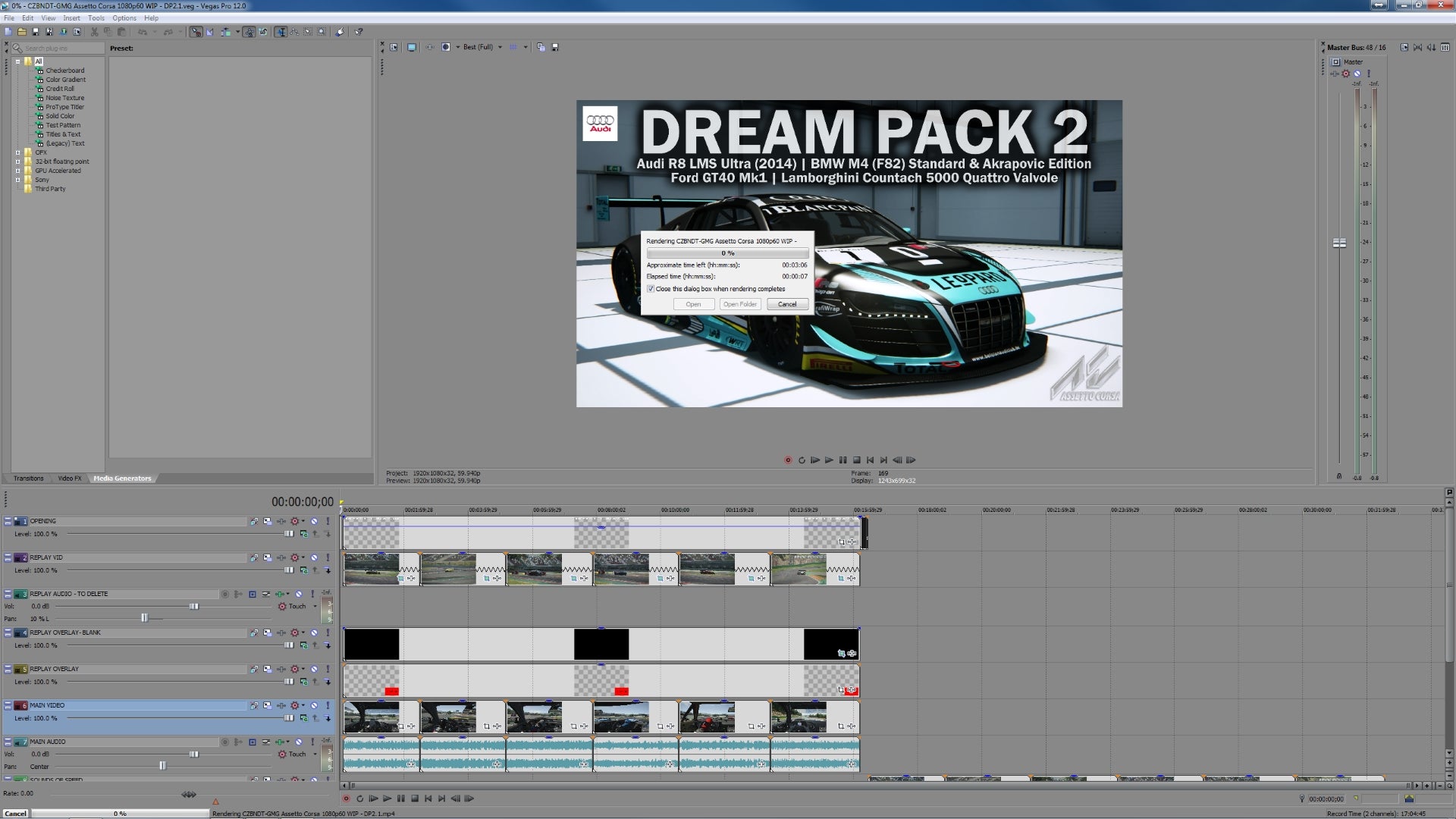This screenshot has width=1456, height=819.
Task: Click the Search plug-ins field
Action: (x=58, y=48)
